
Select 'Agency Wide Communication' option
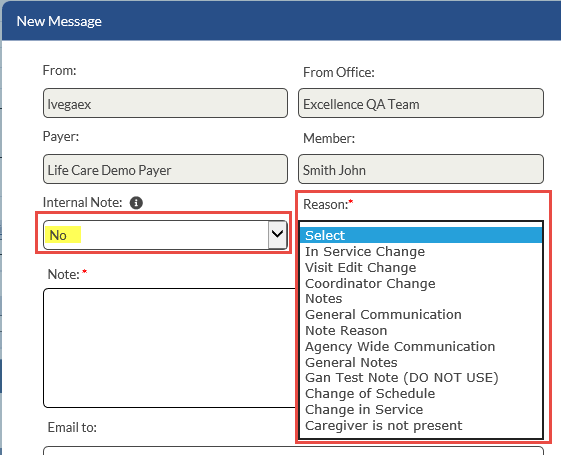click(421, 346)
